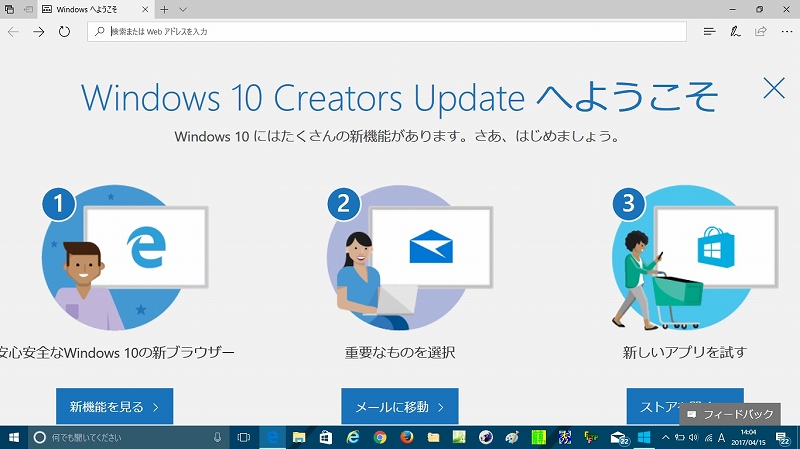Click the 新機能を見る button

pos(114,406)
